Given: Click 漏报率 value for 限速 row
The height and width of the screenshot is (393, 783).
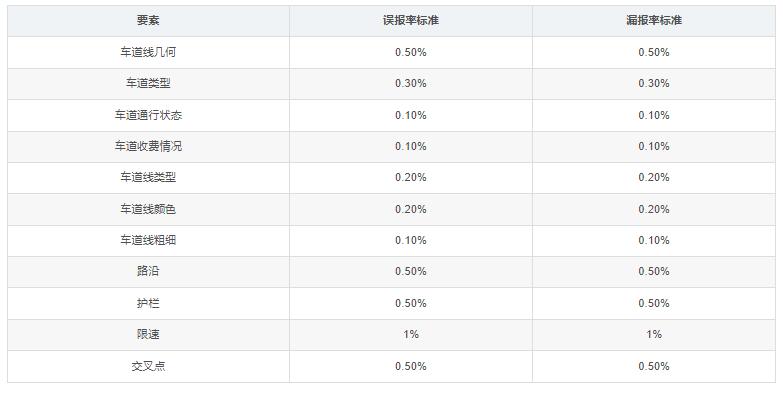Looking at the screenshot, I should [654, 334].
